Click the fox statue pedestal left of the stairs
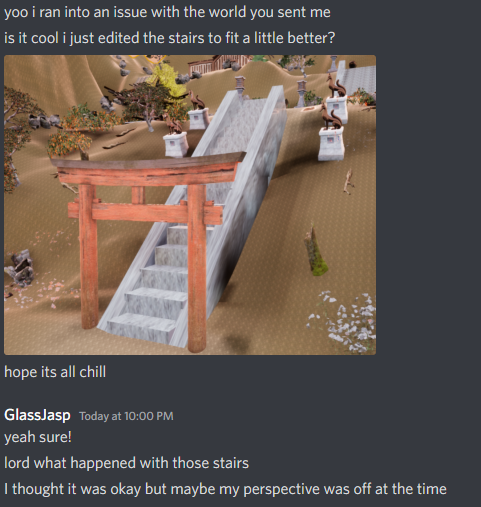The height and width of the screenshot is (507, 481). pyautogui.click(x=176, y=144)
